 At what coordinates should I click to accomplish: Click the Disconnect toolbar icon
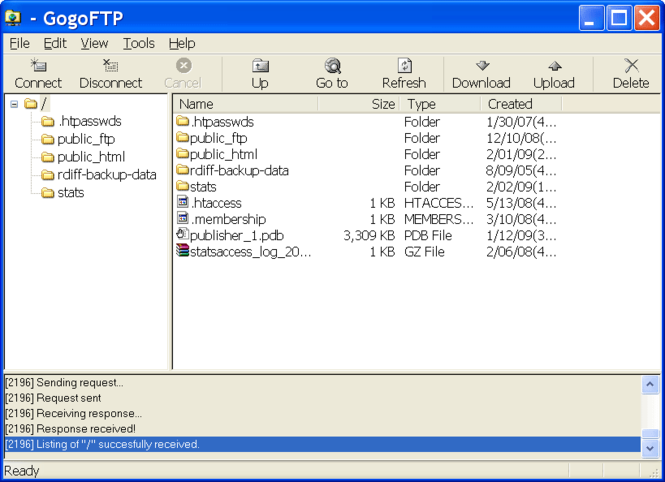tap(111, 66)
